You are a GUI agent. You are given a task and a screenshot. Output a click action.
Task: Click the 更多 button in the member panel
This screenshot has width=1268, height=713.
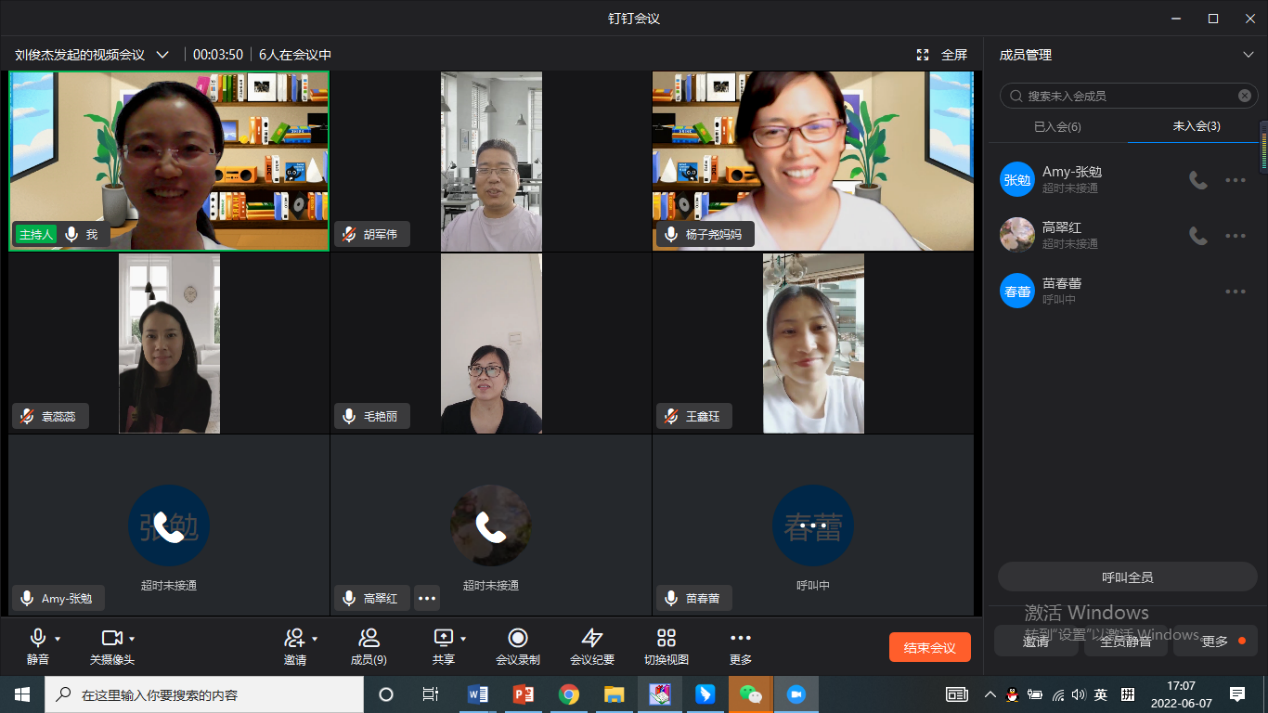[x=1216, y=641]
